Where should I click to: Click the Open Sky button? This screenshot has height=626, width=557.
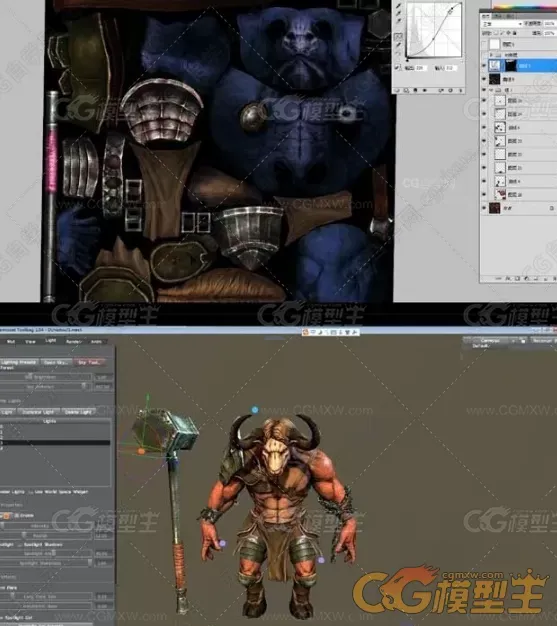point(56,362)
